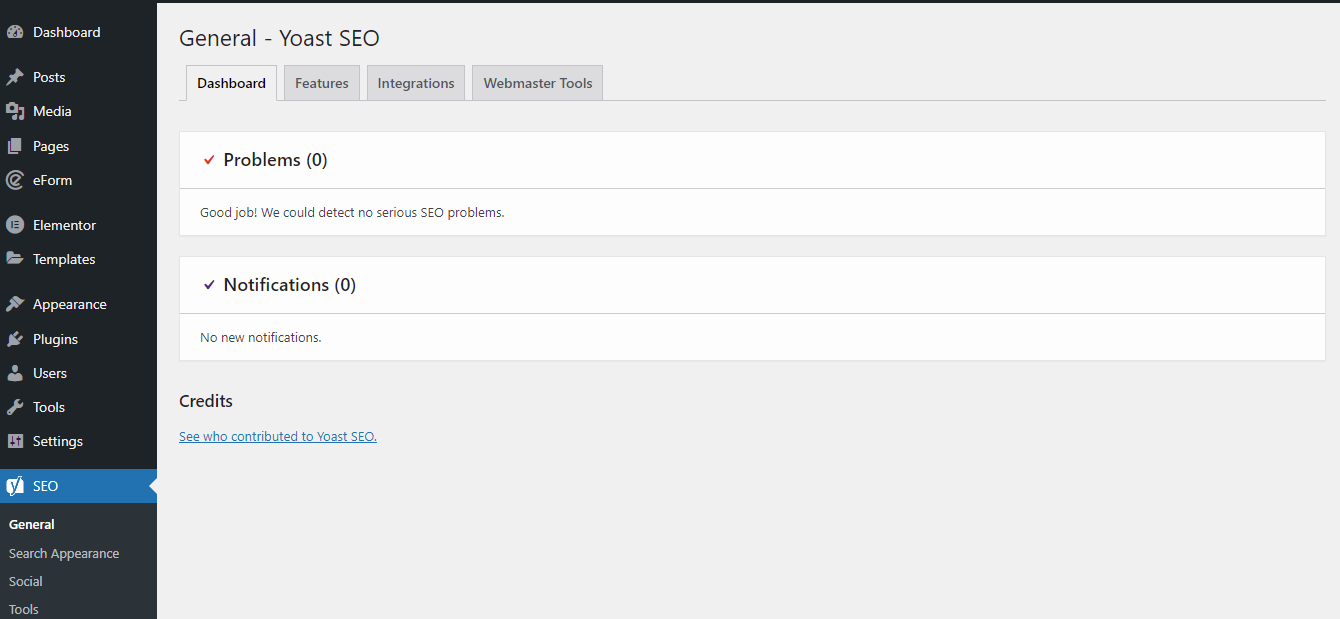Collapse the Notifications (0) section heading
The height and width of the screenshot is (619, 1340).
(x=290, y=285)
